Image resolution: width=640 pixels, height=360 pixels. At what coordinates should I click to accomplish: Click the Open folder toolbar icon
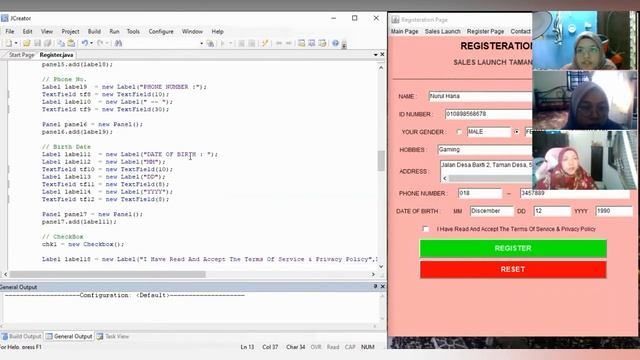pos(27,43)
